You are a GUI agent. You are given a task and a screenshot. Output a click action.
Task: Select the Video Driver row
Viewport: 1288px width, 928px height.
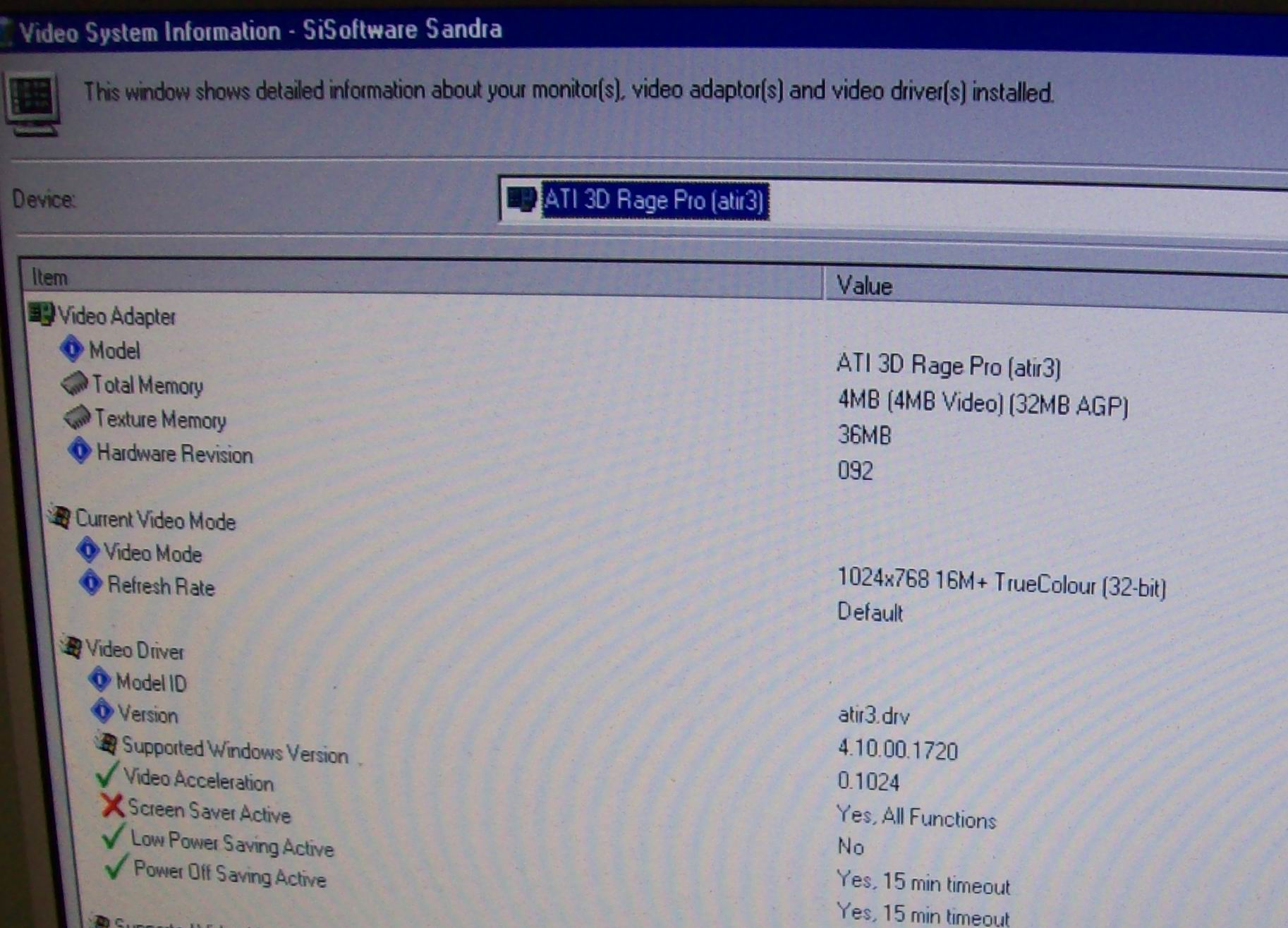[x=135, y=650]
